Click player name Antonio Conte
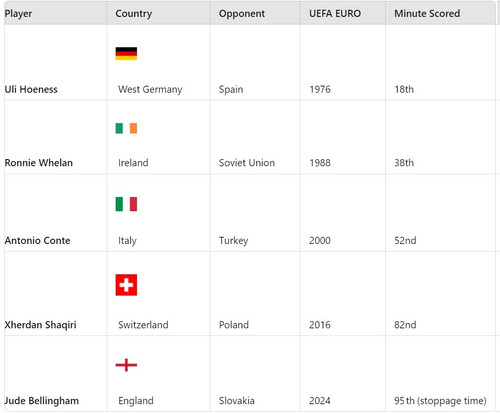Screen dimensions: 500x413 [x=37, y=240]
